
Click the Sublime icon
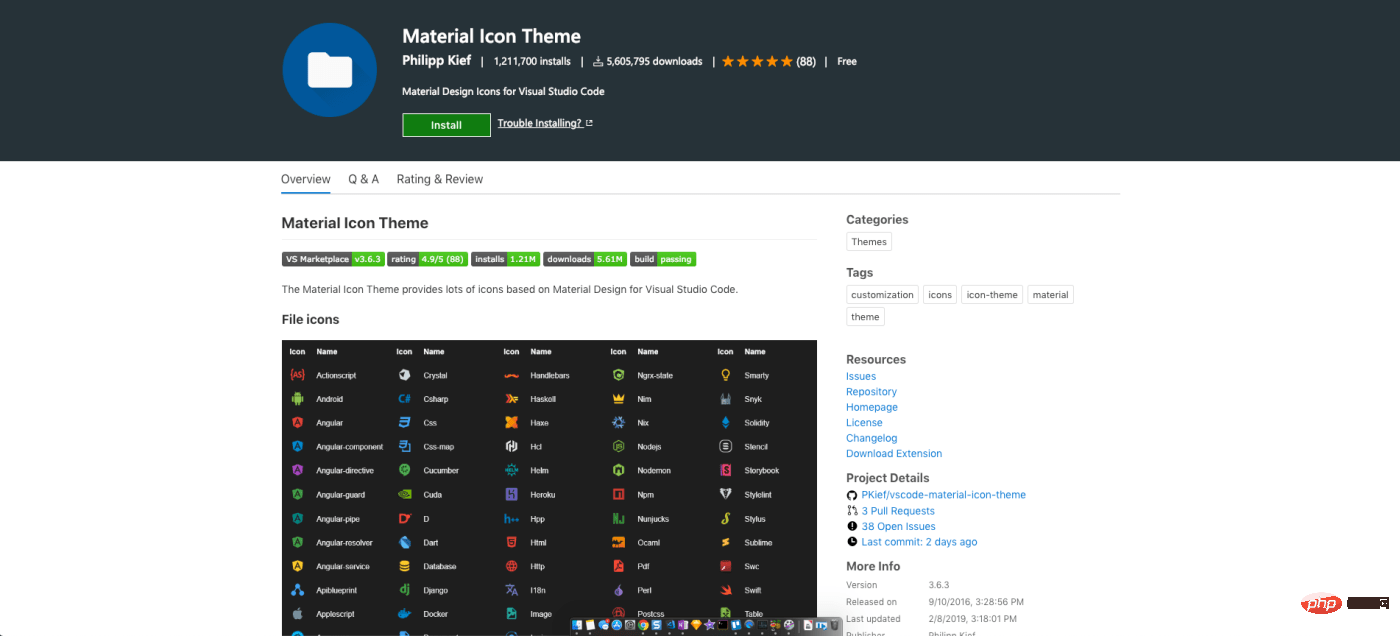(725, 542)
